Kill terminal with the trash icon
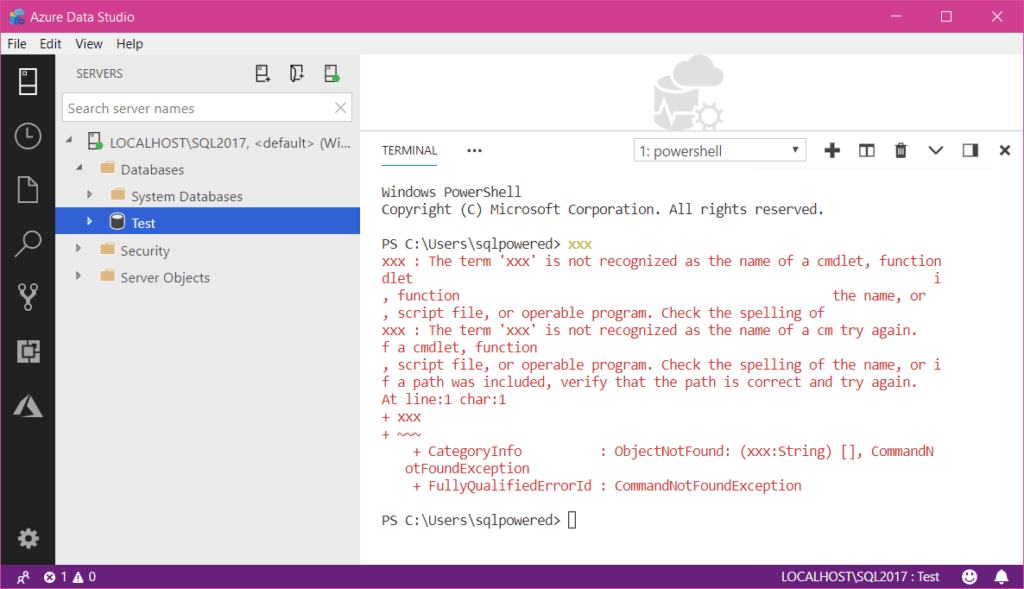The height and width of the screenshot is (589, 1024). pyautogui.click(x=901, y=150)
